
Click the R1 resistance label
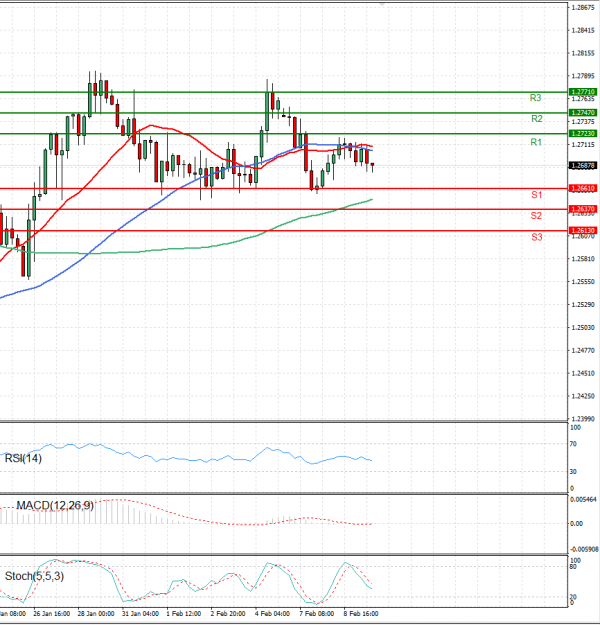click(x=536, y=142)
